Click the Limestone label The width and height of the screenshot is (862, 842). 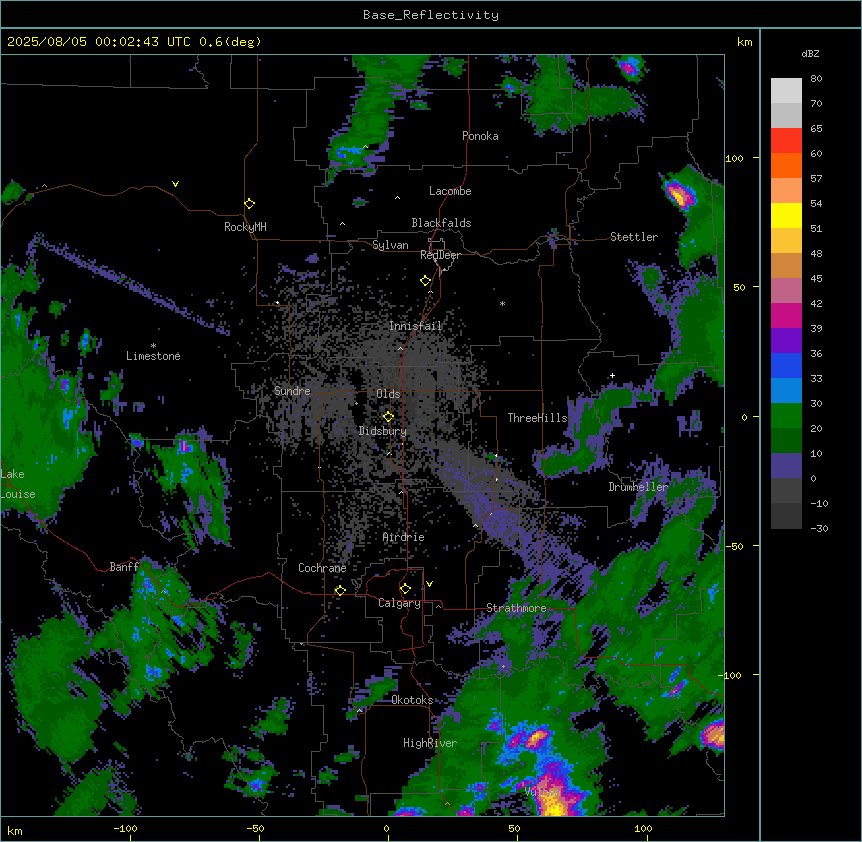(153, 356)
